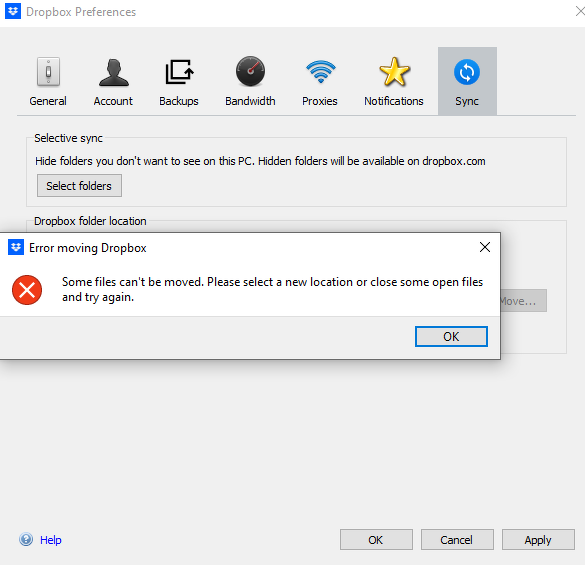Click the "Error moving Dropbox" title text
585x565 pixels.
point(88,248)
